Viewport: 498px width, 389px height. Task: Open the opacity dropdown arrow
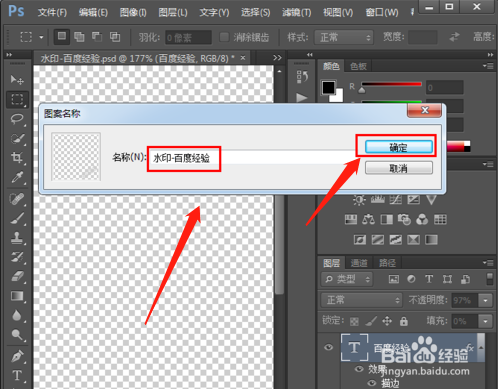coord(485,300)
